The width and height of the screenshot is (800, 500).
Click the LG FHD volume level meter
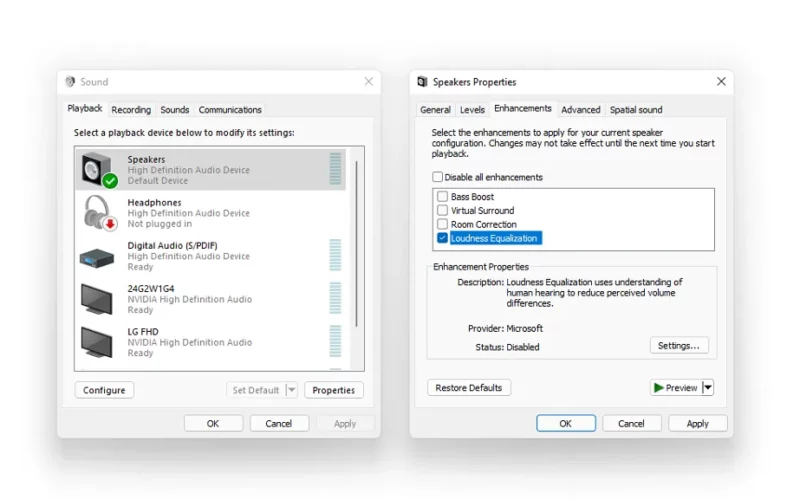click(335, 341)
